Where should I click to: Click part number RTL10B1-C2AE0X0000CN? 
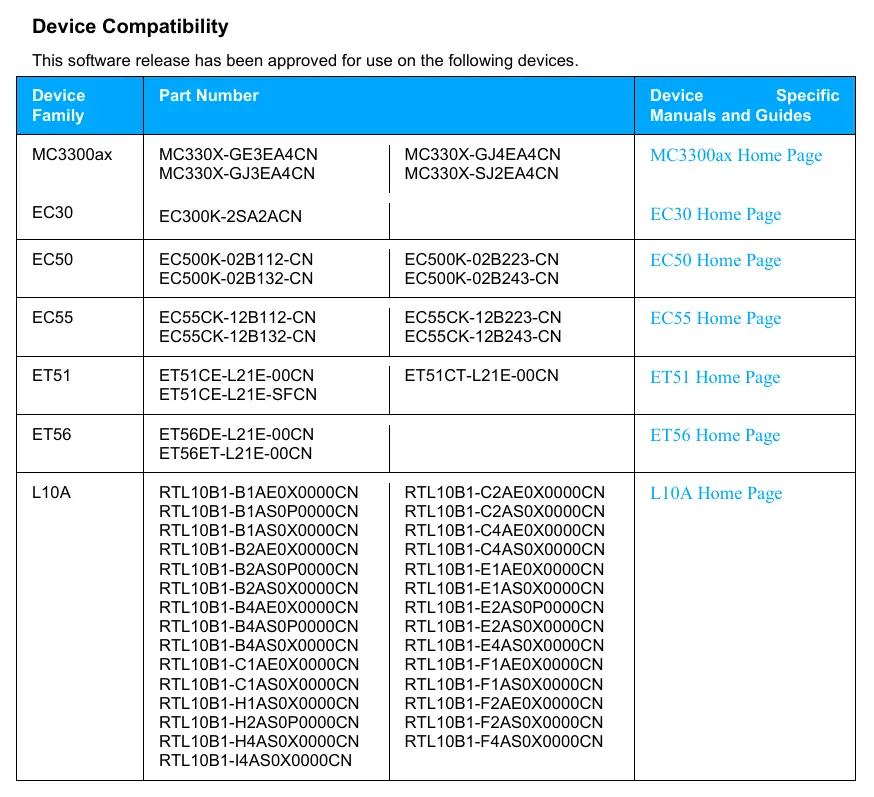504,492
